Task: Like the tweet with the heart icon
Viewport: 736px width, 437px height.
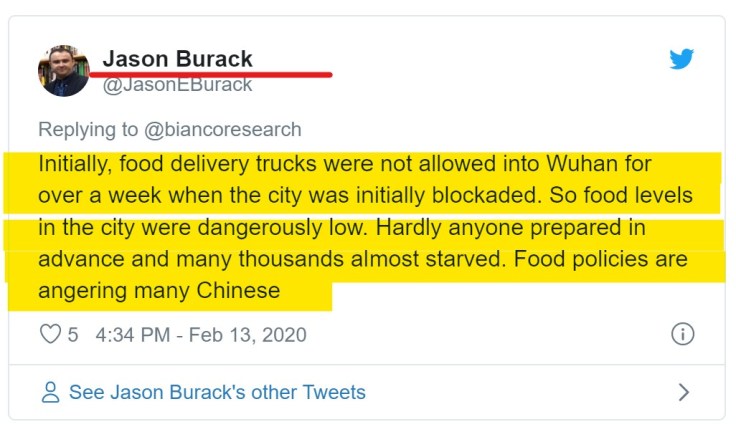Action: [x=50, y=334]
